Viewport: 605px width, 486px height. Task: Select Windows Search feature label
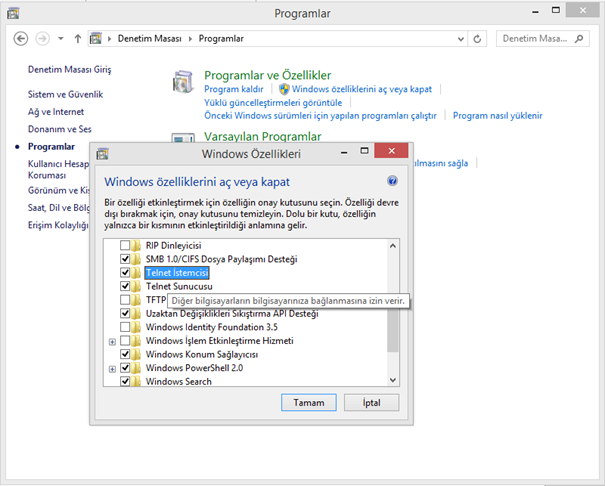tap(179, 381)
